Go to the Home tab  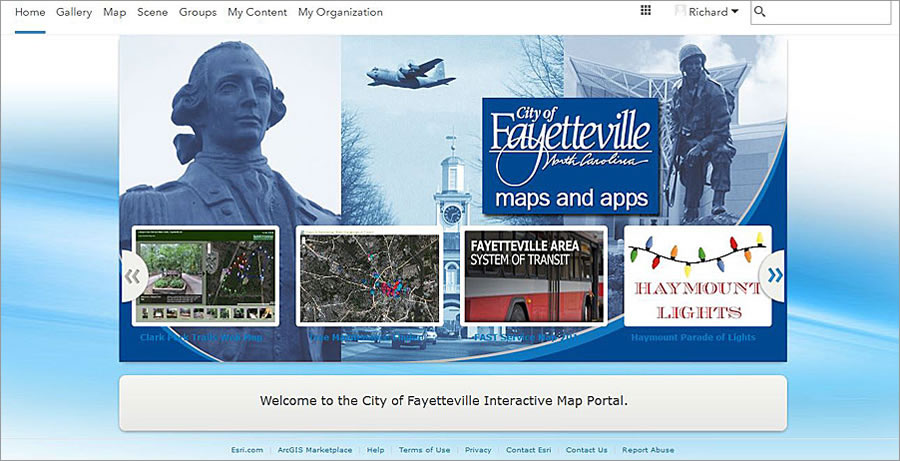[30, 12]
